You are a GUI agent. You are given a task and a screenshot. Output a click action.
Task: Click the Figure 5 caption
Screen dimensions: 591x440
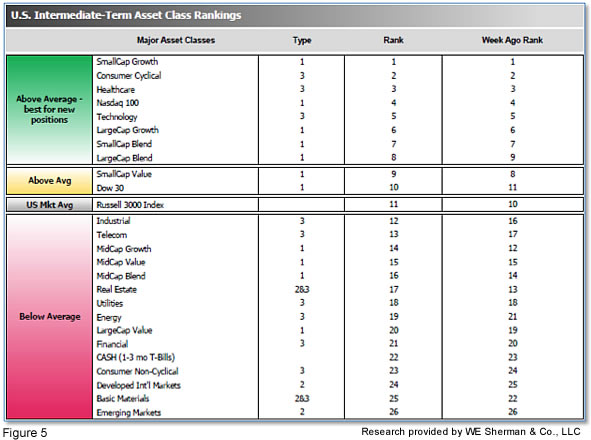click(x=25, y=432)
